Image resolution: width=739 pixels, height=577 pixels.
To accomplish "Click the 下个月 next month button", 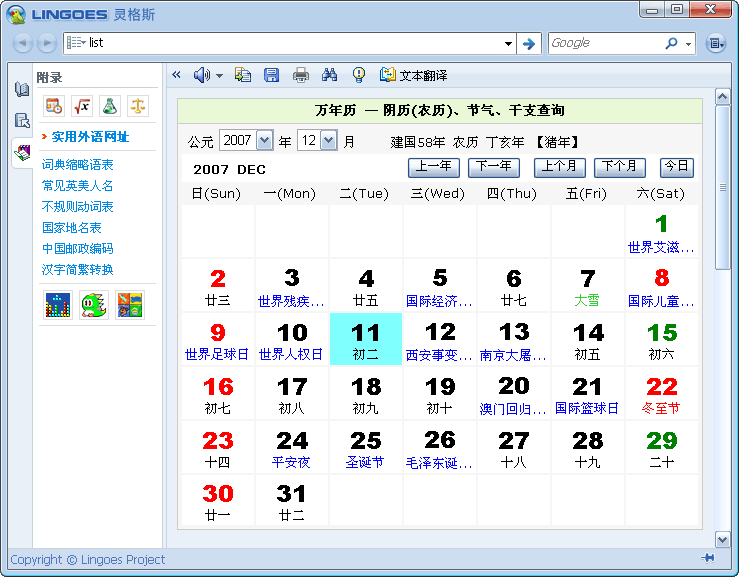I will pos(620,167).
